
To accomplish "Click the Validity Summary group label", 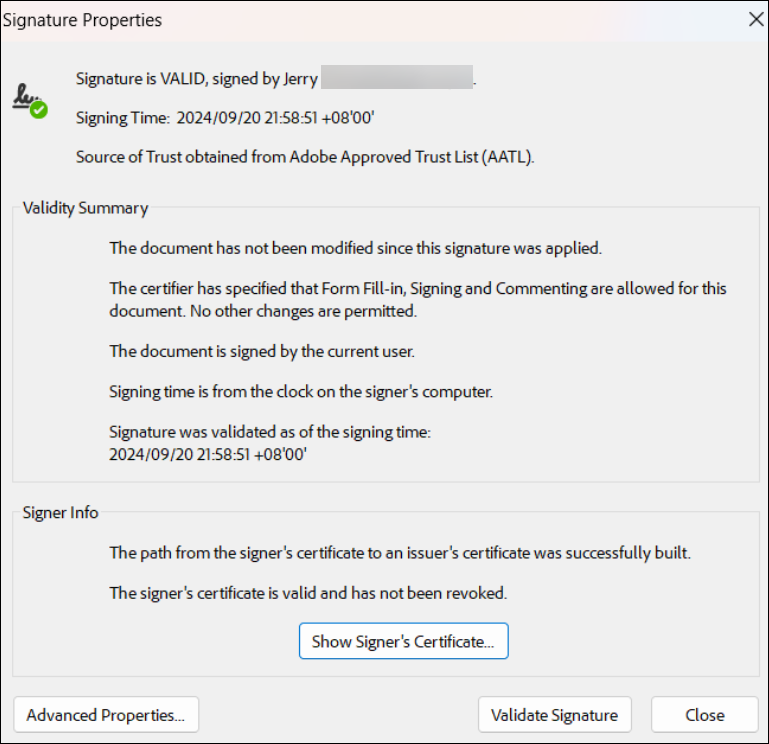I will (86, 208).
